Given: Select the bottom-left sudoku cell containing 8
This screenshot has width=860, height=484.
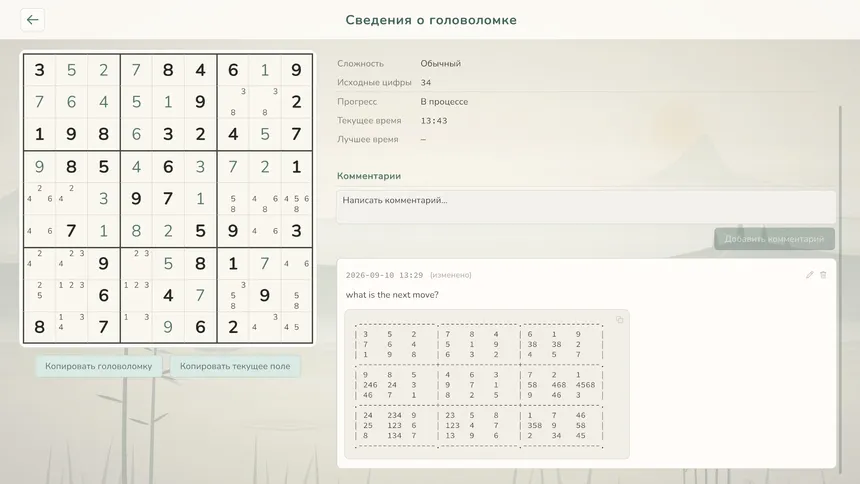Looking at the screenshot, I should (39, 327).
